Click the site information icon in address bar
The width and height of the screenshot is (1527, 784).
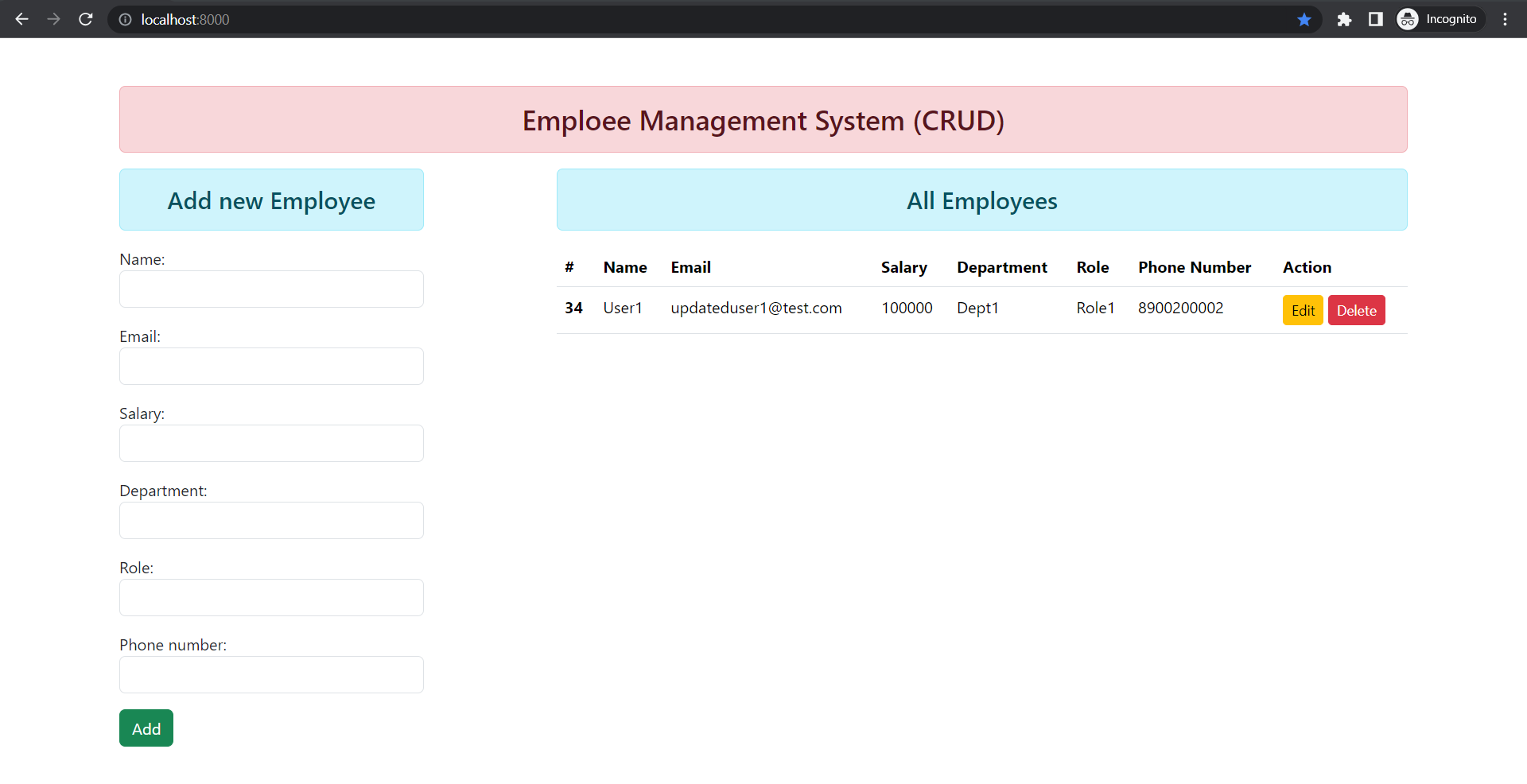click(x=124, y=19)
